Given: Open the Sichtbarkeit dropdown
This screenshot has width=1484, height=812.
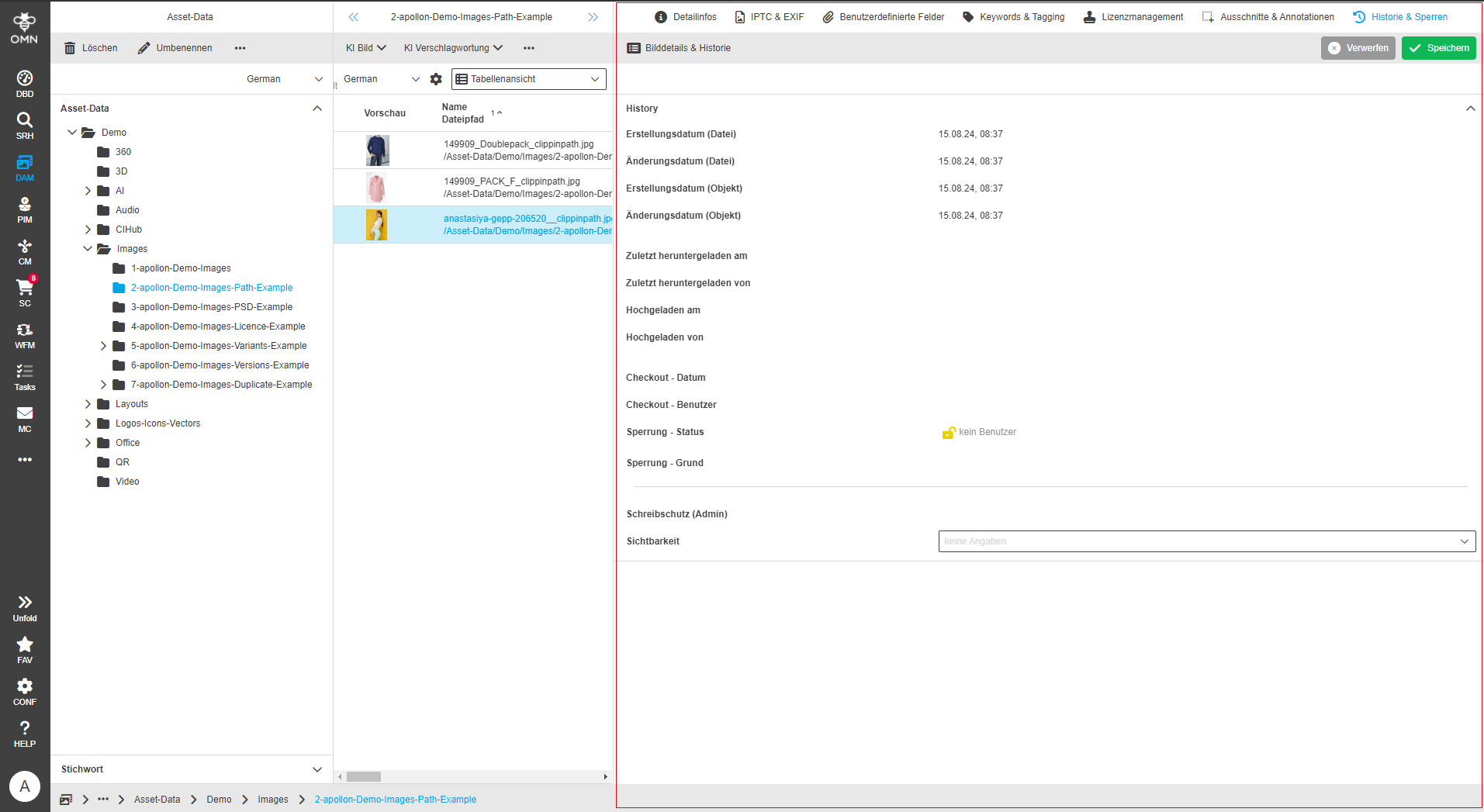Looking at the screenshot, I should click(x=1207, y=541).
